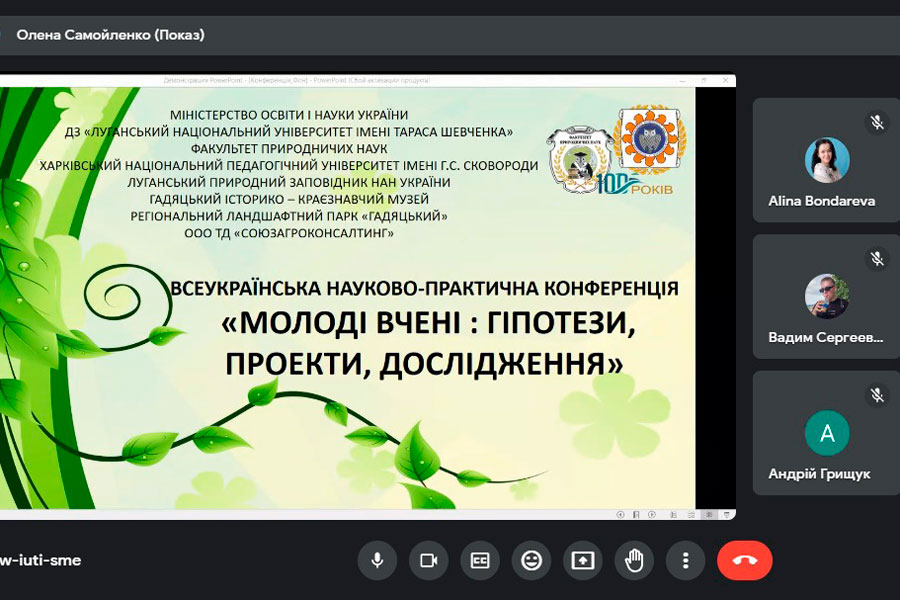Select the name Alina Bondareva
Image resolution: width=900 pixels, height=600 pixels.
[822, 201]
